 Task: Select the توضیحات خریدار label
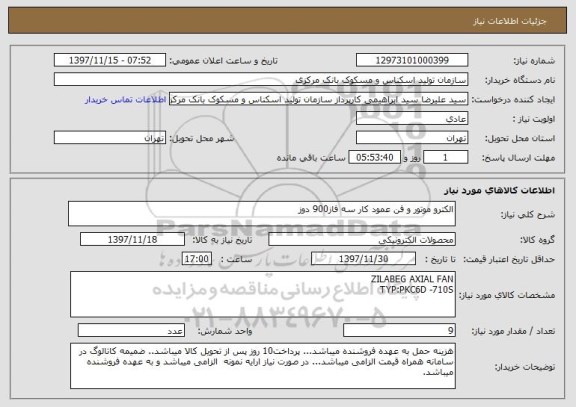[525, 367]
